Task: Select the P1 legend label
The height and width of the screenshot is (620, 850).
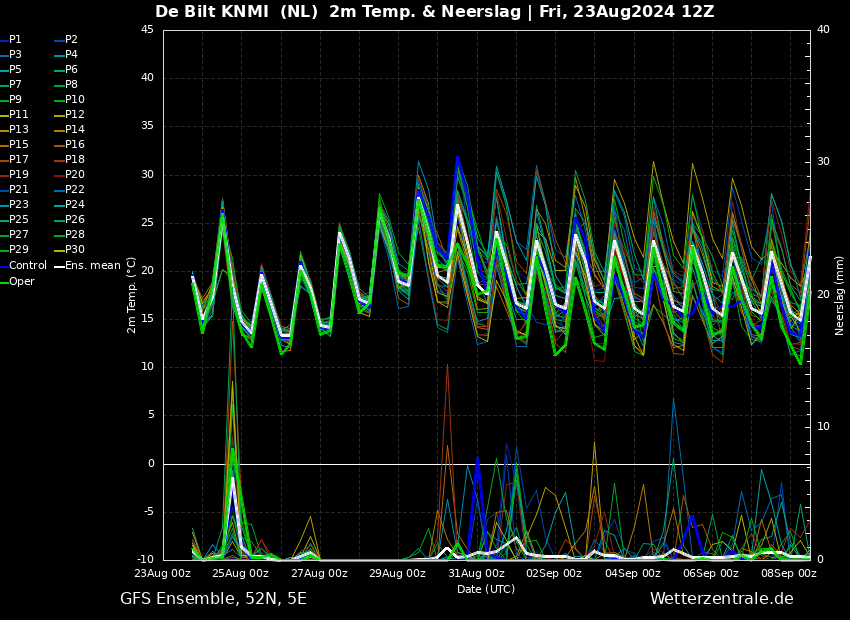Action: (x=15, y=40)
